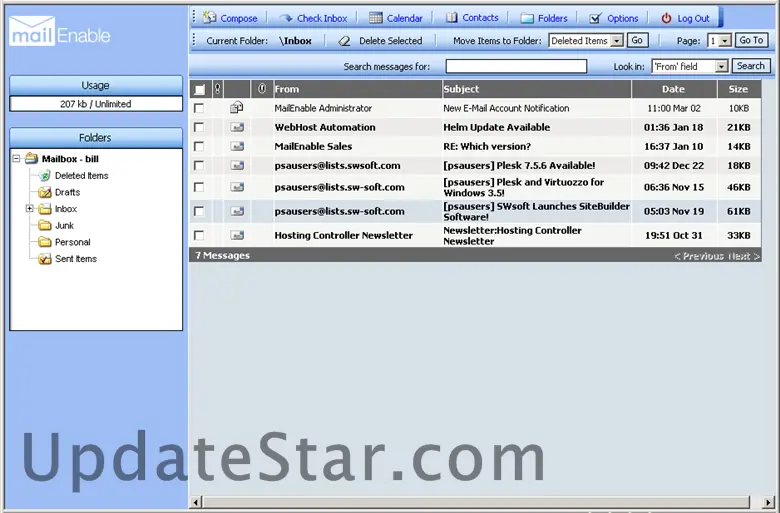Click the attachment paperclip column header icon
780x513 pixels.
[262, 89]
